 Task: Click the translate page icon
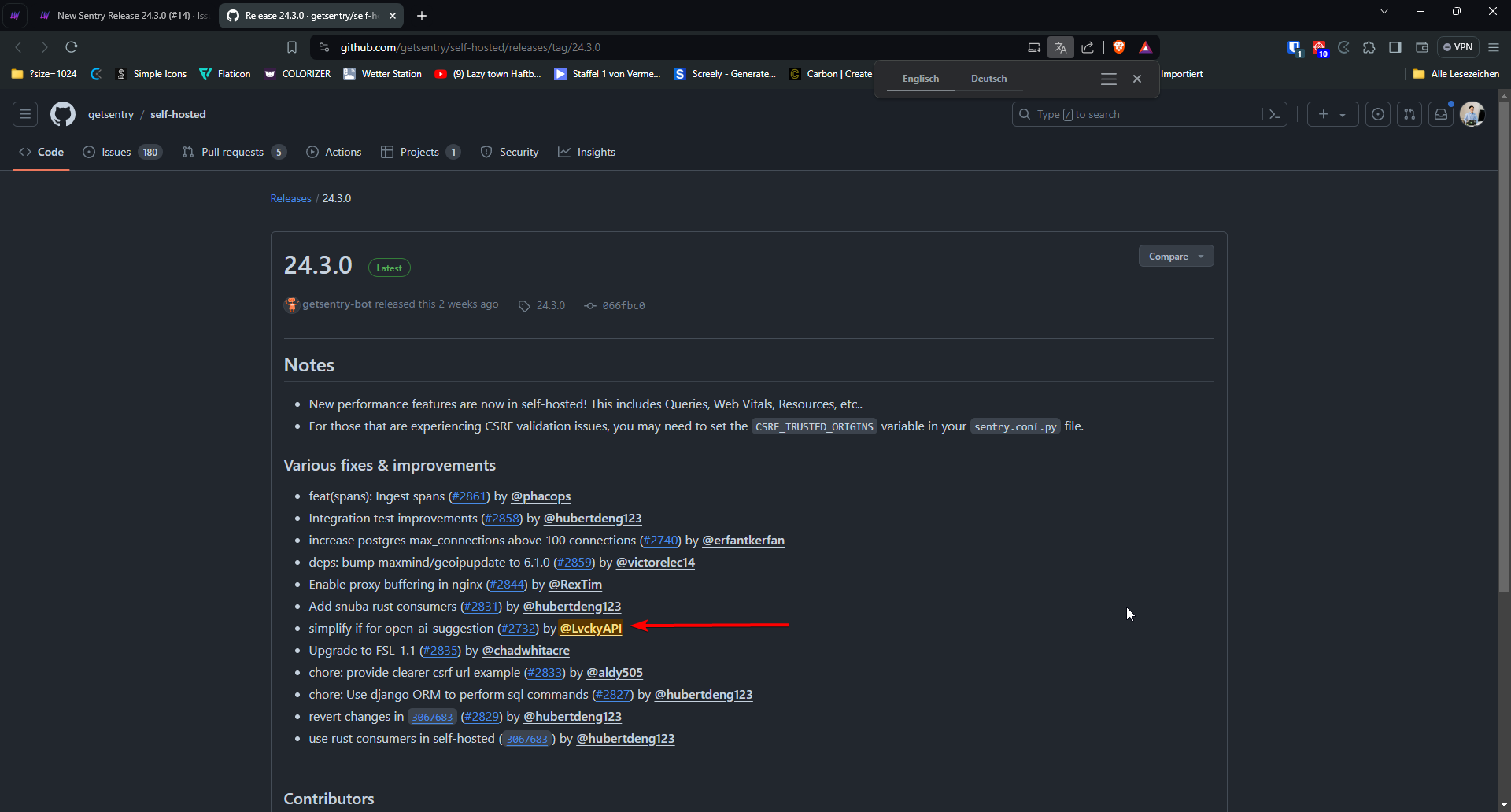coord(1061,47)
